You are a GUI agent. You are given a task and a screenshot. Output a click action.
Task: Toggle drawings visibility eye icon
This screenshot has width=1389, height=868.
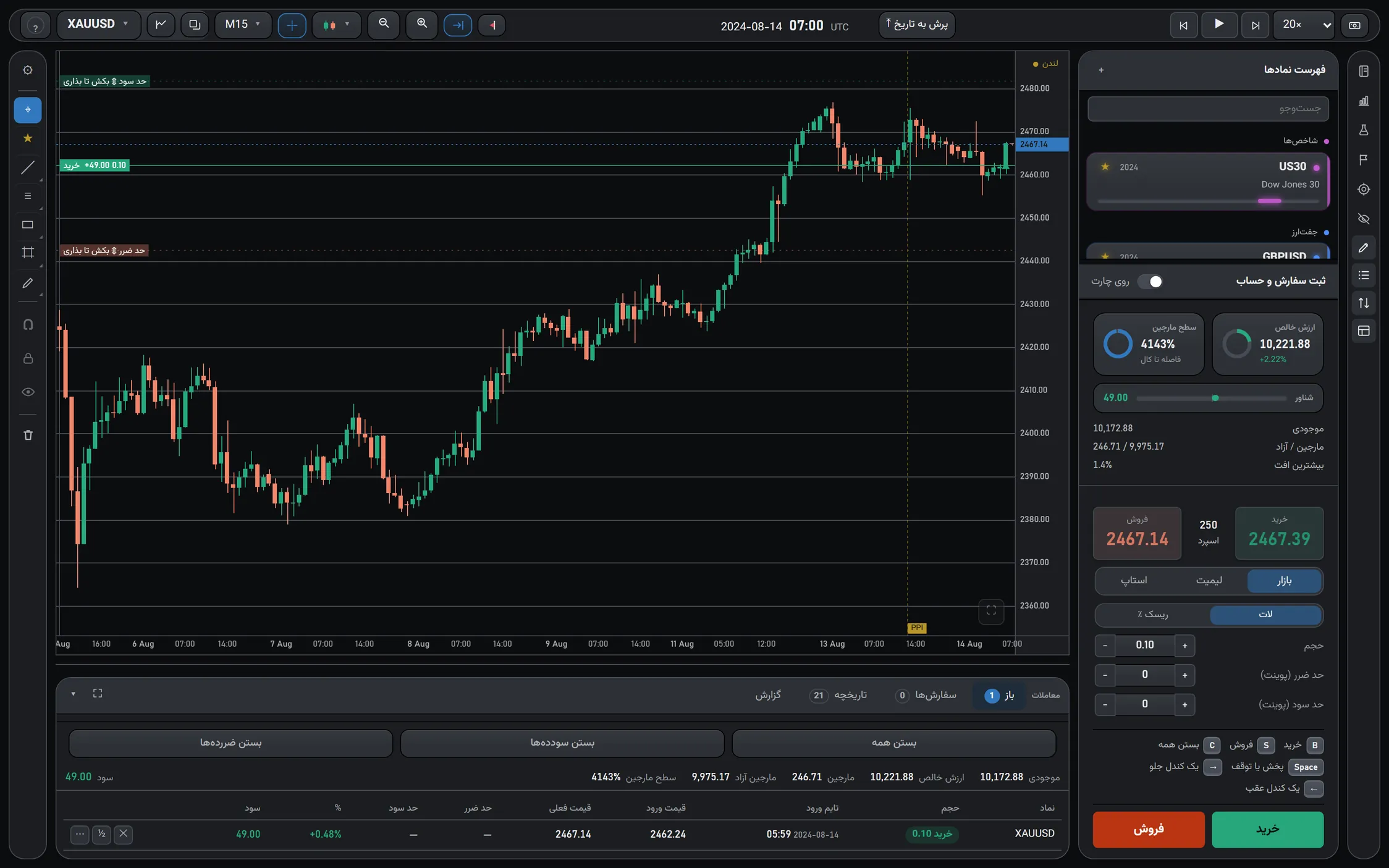coord(28,392)
